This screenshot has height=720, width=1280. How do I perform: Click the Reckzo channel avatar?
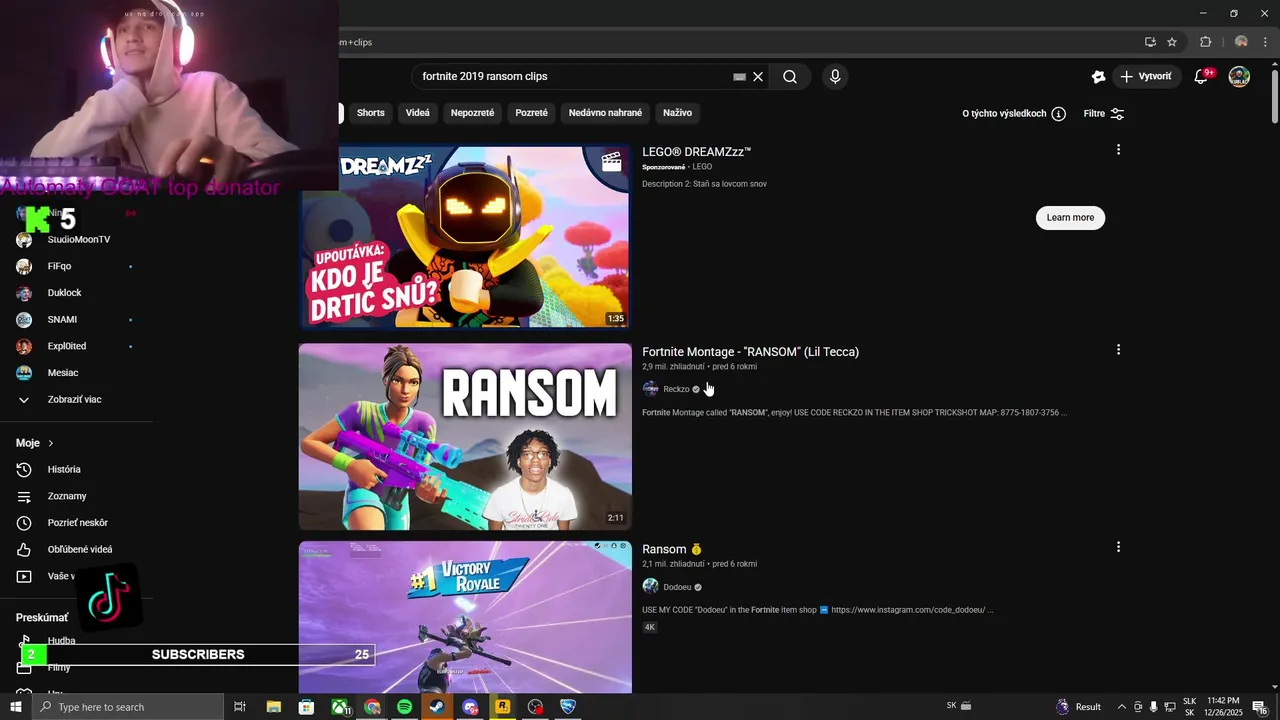tap(650, 389)
